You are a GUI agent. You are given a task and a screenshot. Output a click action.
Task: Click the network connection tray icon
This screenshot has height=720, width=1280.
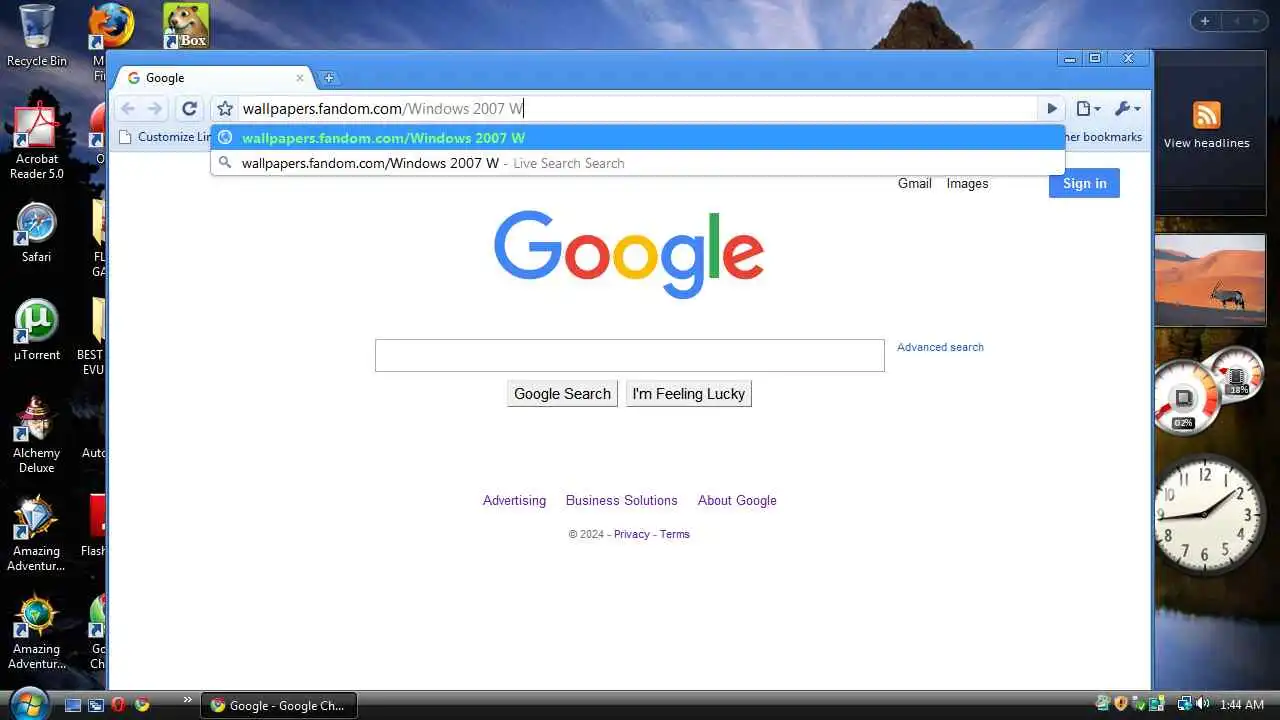(1183, 704)
